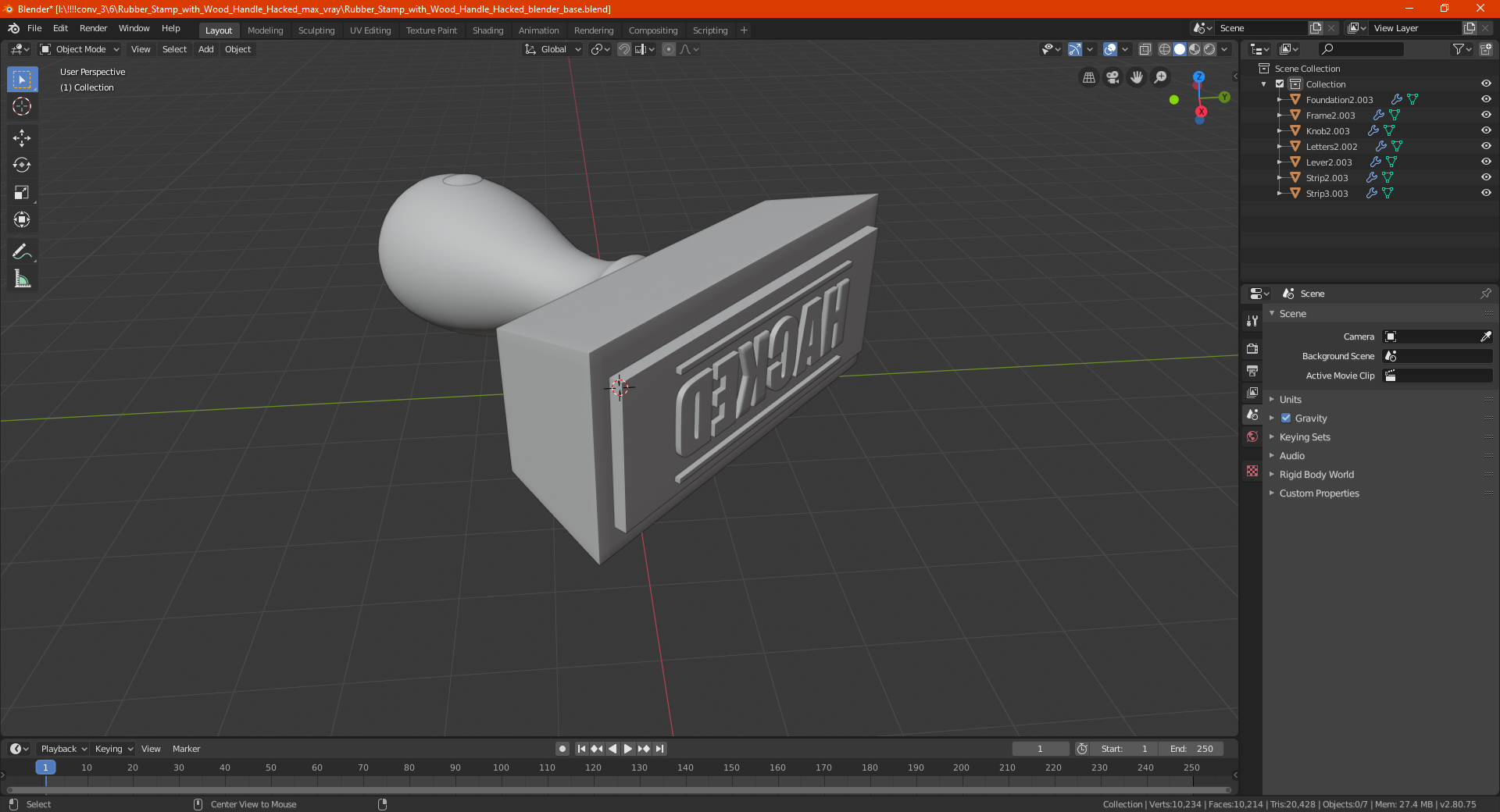Click the zoom view magnifier icon

1161,77
